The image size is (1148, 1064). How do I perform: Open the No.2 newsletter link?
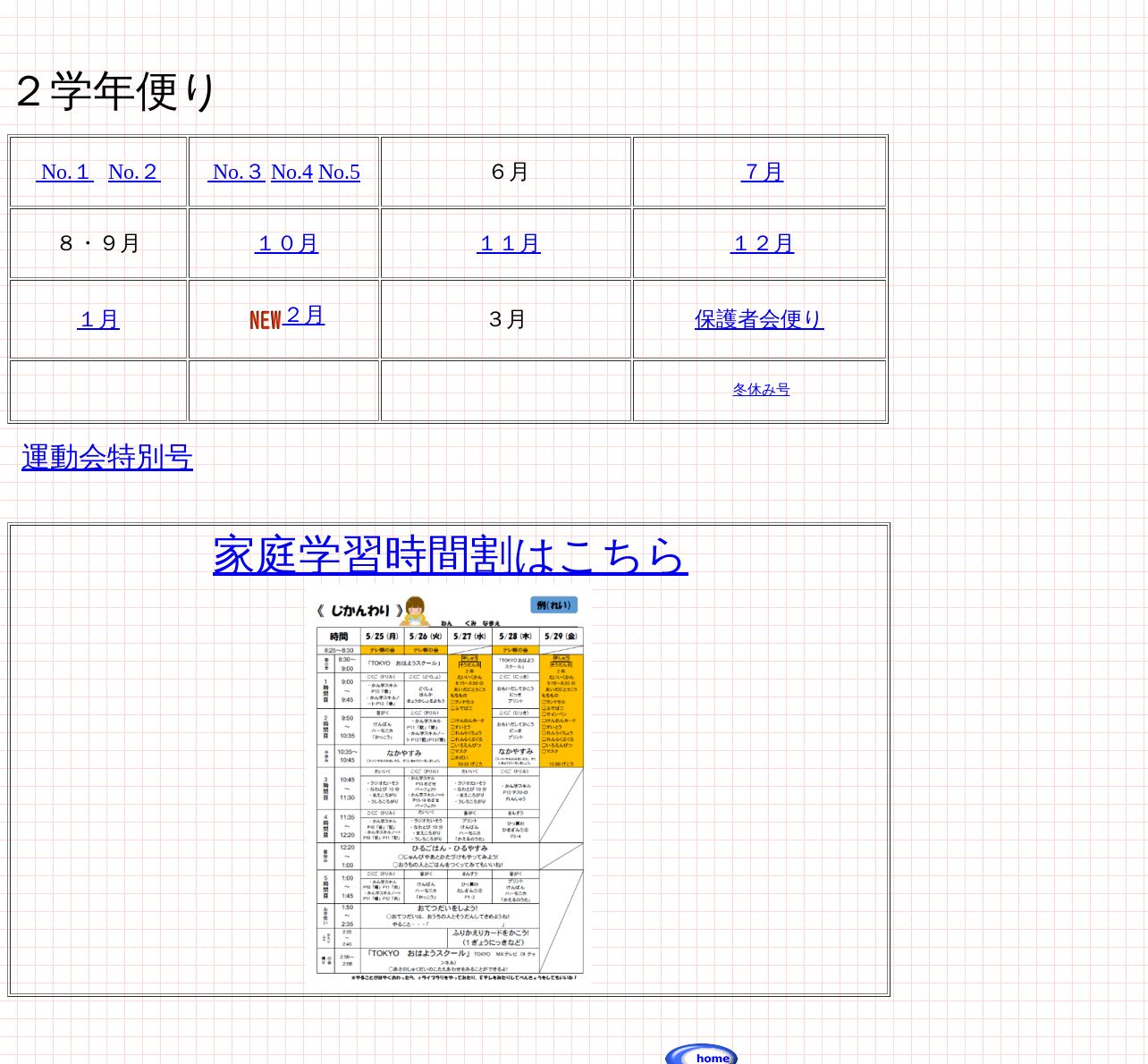[x=134, y=172]
